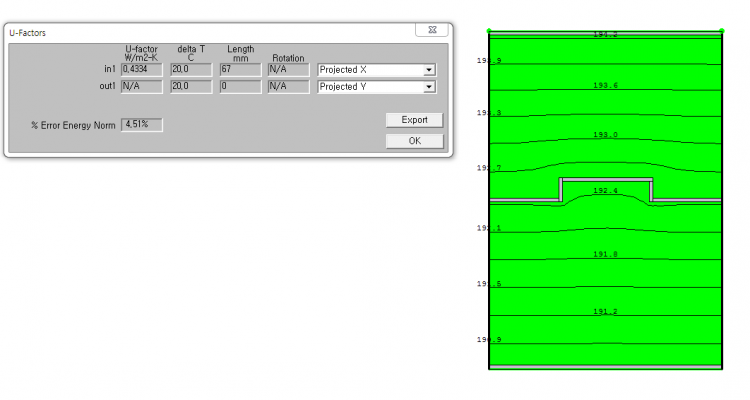Click the U-Factors dialog title bar
The height and width of the screenshot is (400, 750).
point(200,32)
